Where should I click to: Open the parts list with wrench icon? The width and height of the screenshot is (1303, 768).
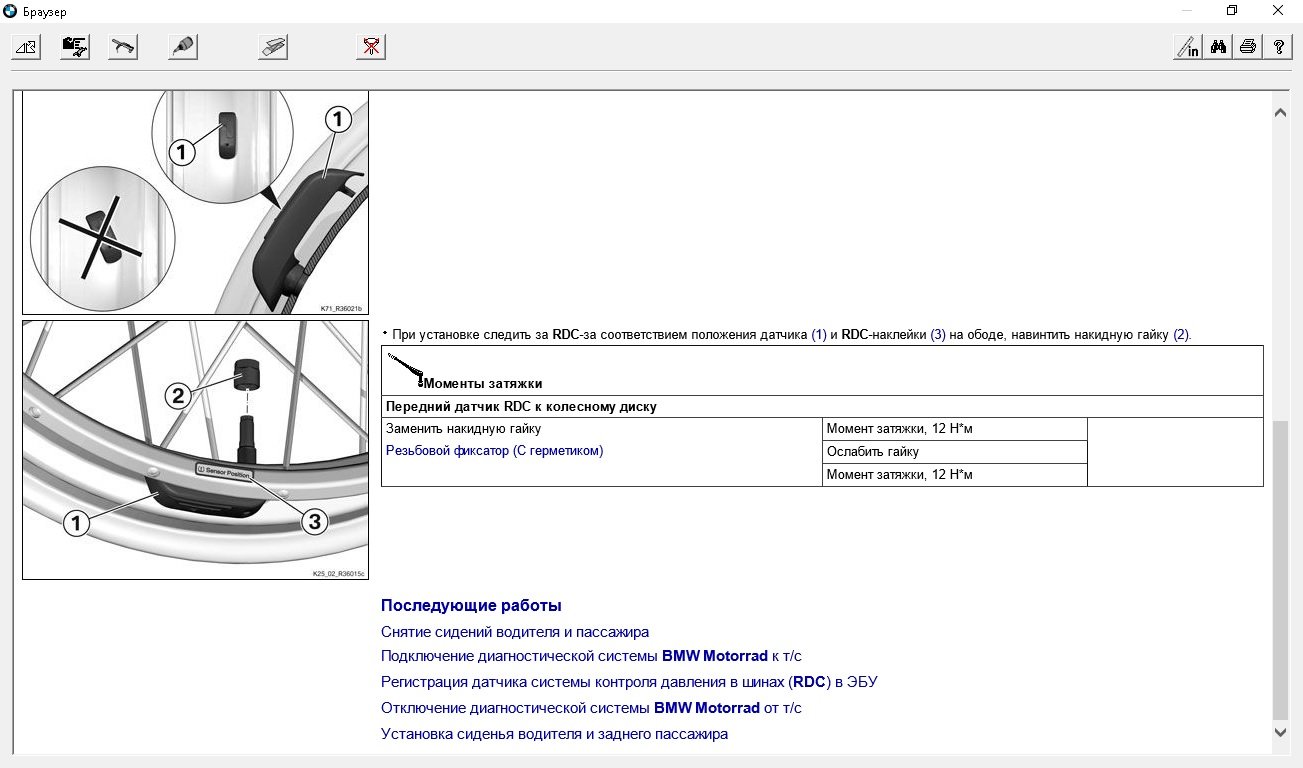(74, 47)
